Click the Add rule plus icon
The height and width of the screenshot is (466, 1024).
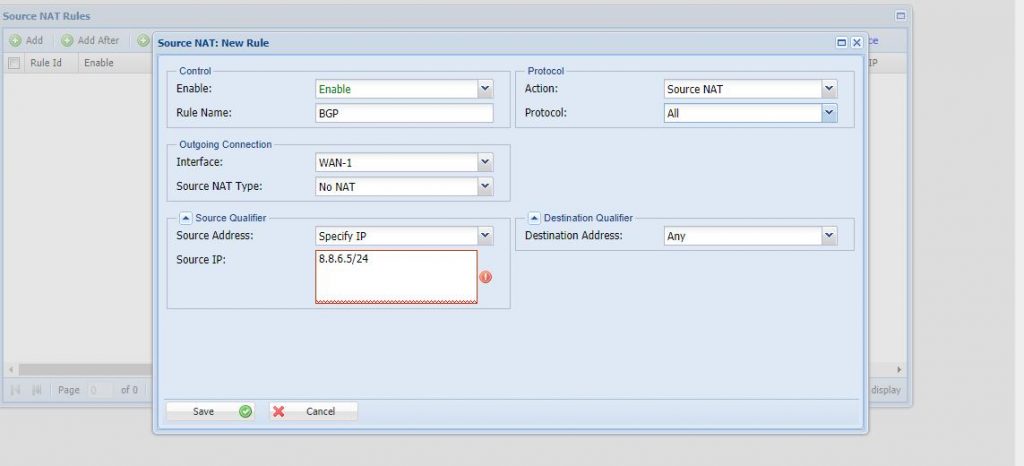click(16, 41)
